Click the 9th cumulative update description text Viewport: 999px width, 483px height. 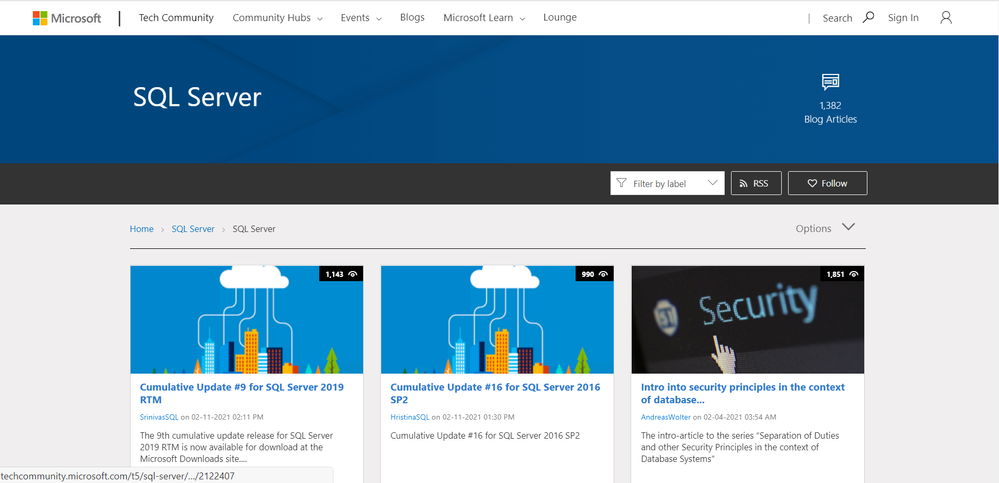pyautogui.click(x=236, y=447)
